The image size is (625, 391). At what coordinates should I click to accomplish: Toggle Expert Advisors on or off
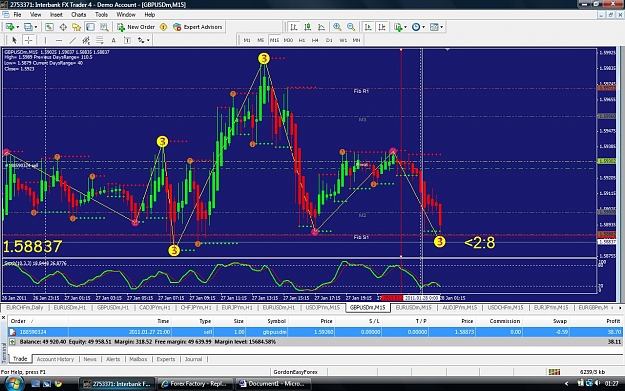pos(198,27)
